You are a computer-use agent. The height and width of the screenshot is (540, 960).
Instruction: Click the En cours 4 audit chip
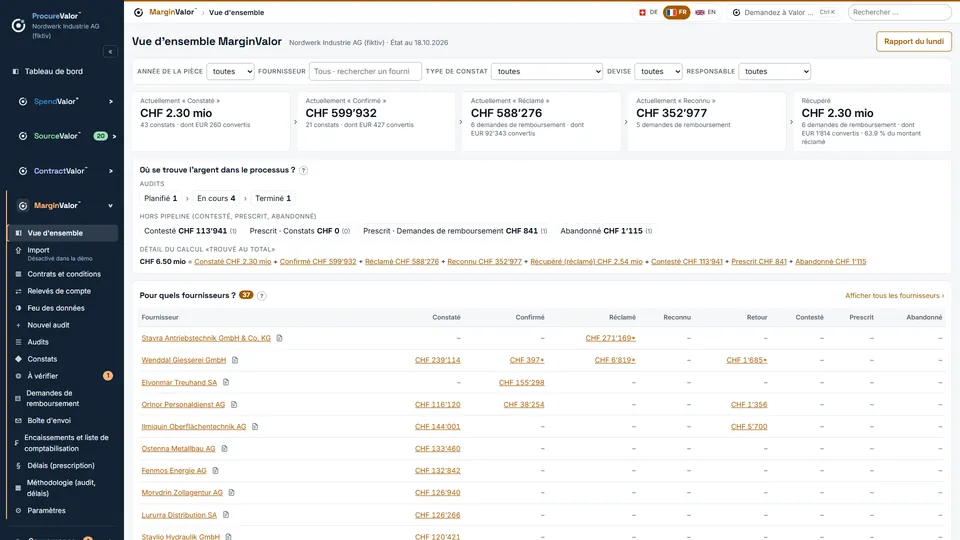click(x=216, y=198)
